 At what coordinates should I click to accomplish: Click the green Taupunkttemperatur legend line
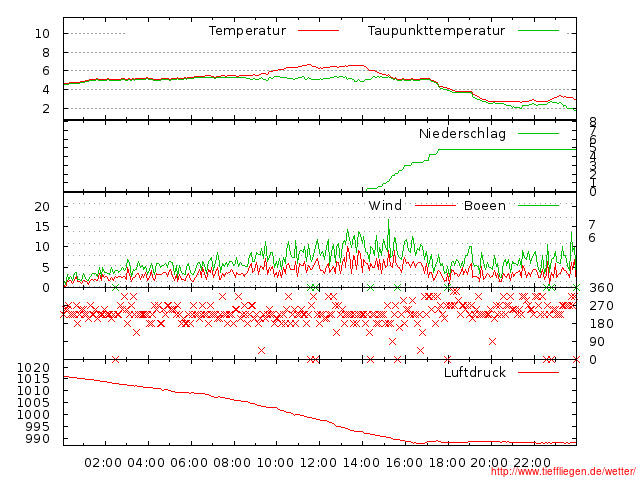538,31
